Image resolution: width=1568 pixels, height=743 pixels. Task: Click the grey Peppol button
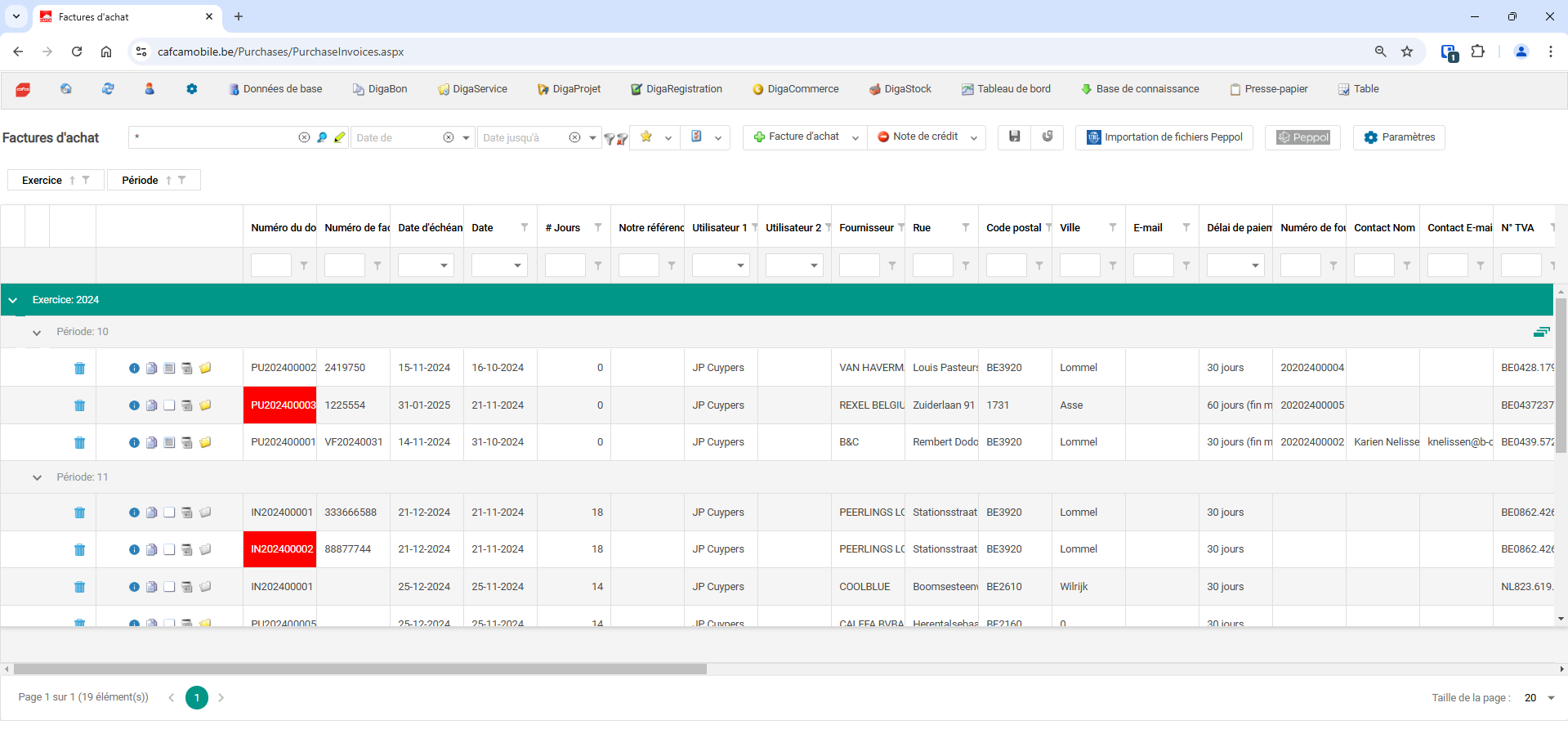[1302, 137]
